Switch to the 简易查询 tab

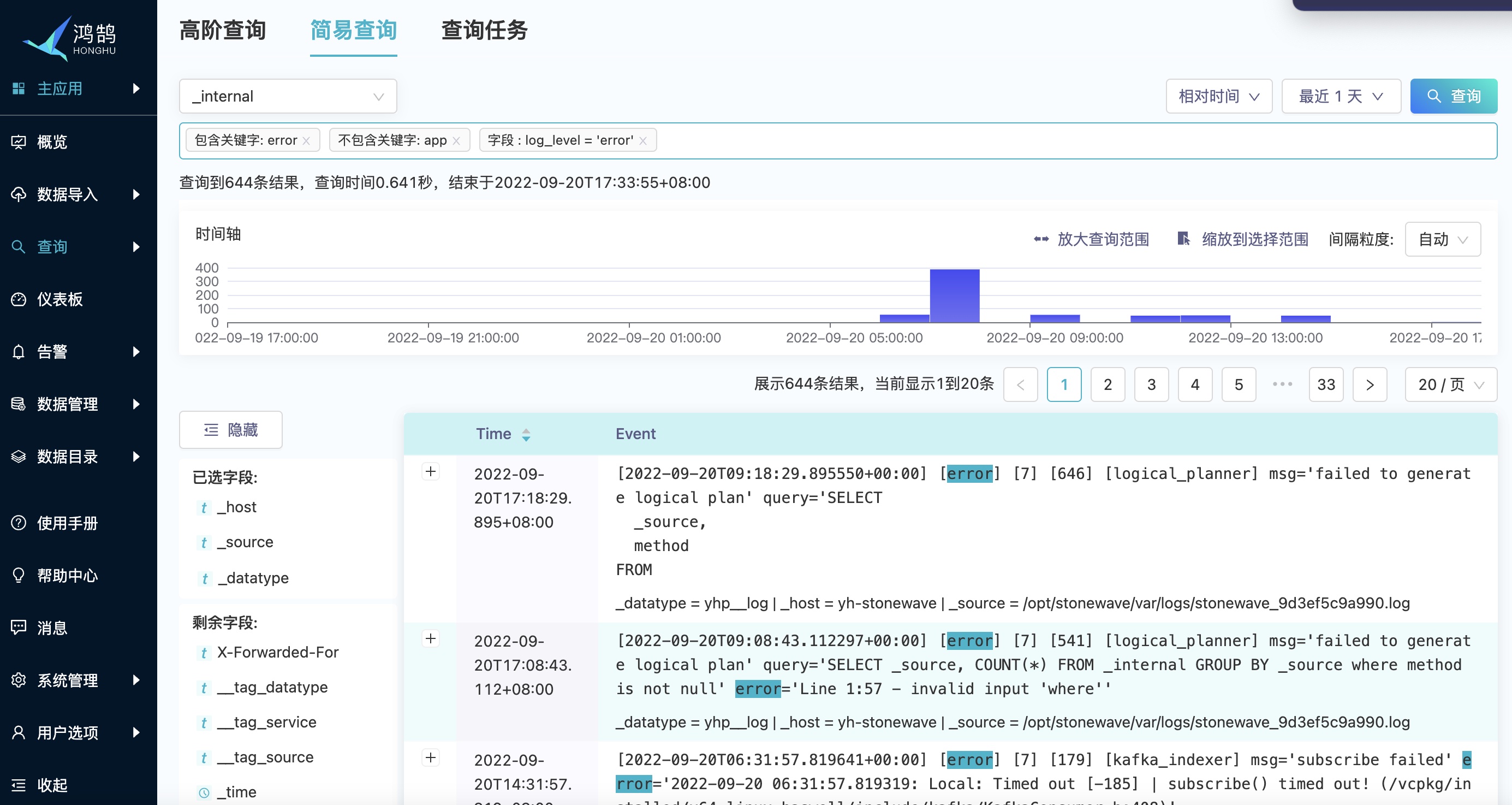click(x=353, y=31)
